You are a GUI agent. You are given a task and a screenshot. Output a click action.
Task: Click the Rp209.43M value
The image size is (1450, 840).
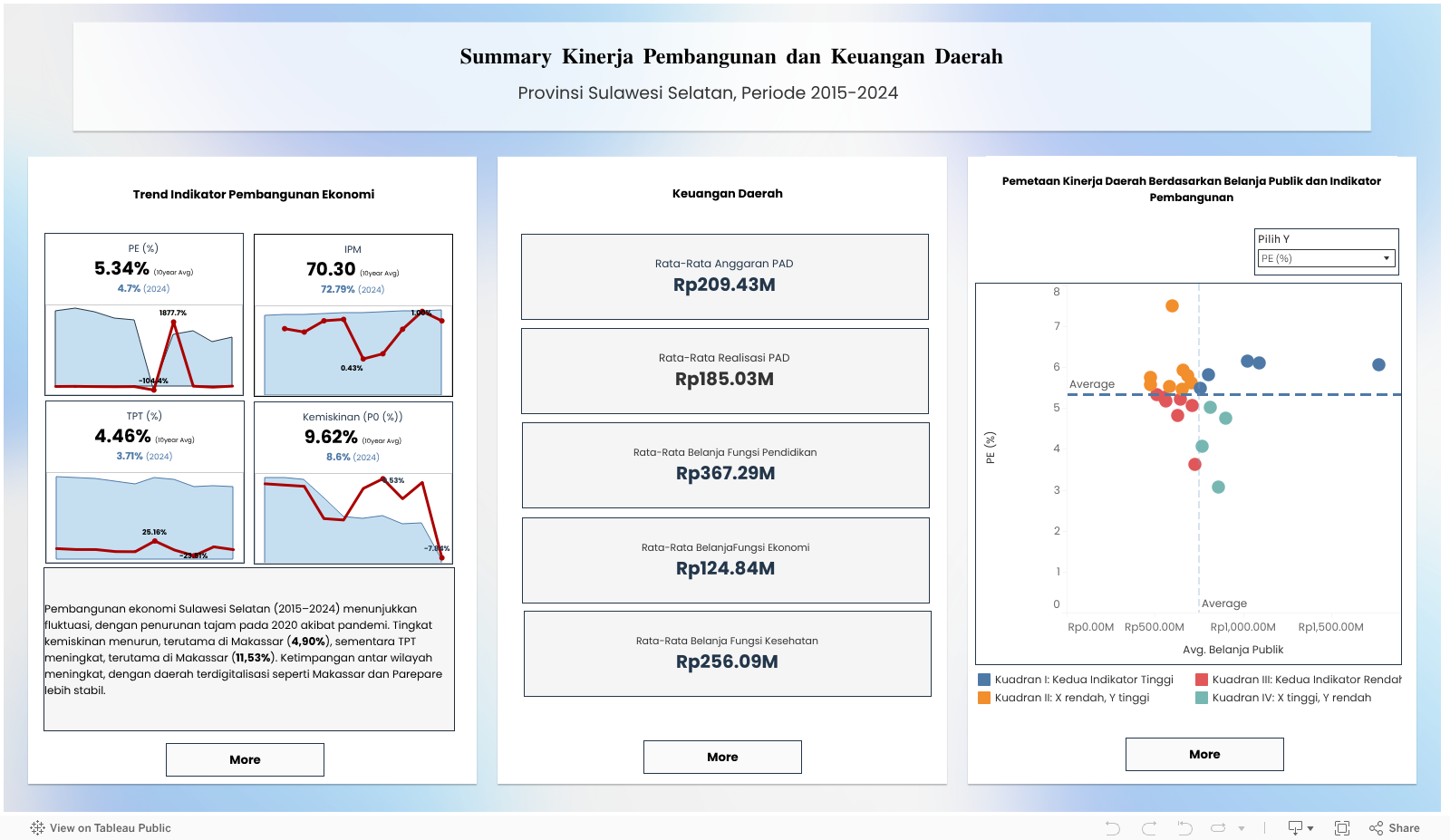pos(724,285)
